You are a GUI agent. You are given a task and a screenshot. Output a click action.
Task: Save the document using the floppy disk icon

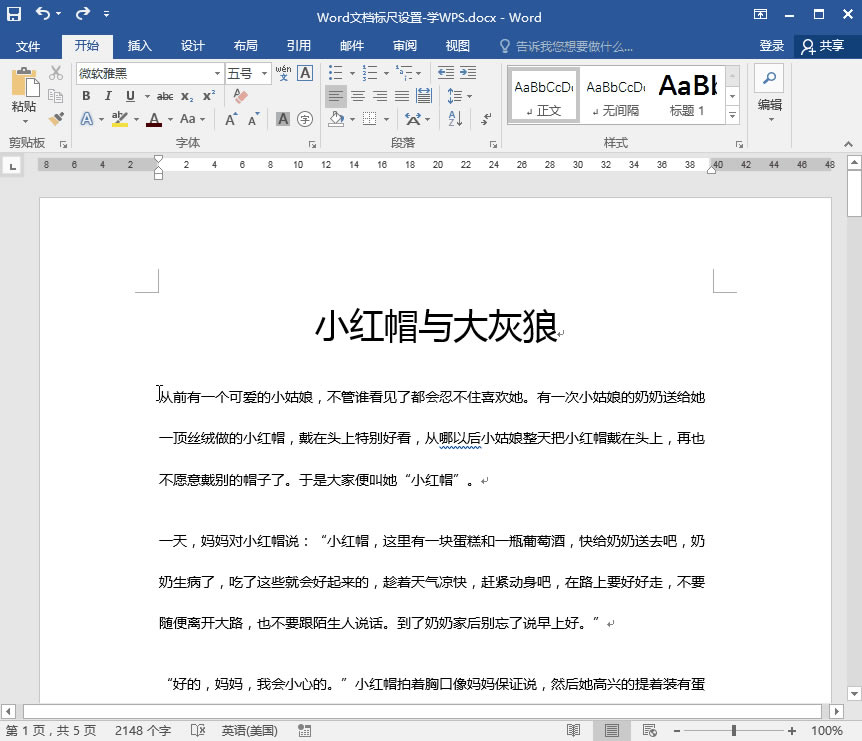click(14, 16)
